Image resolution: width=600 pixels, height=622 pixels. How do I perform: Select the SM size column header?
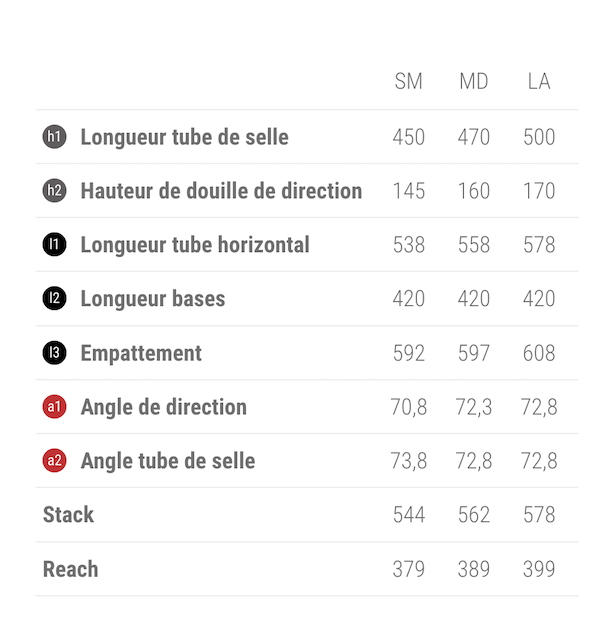pyautogui.click(x=408, y=82)
